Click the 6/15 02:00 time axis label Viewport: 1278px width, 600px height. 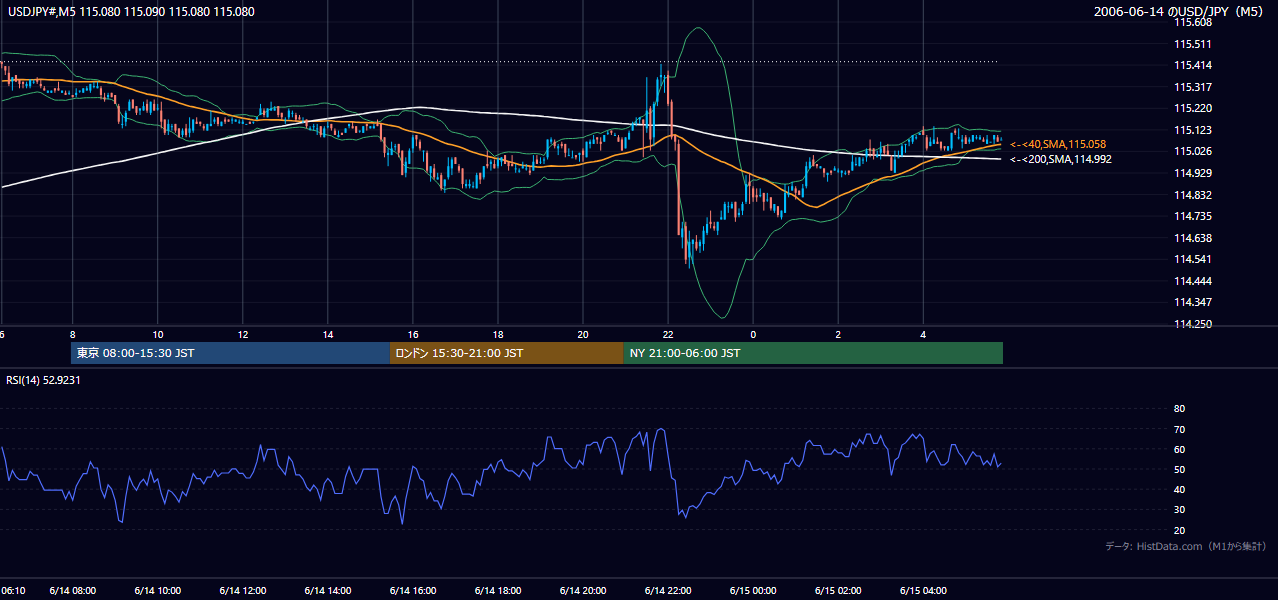pyautogui.click(x=838, y=591)
